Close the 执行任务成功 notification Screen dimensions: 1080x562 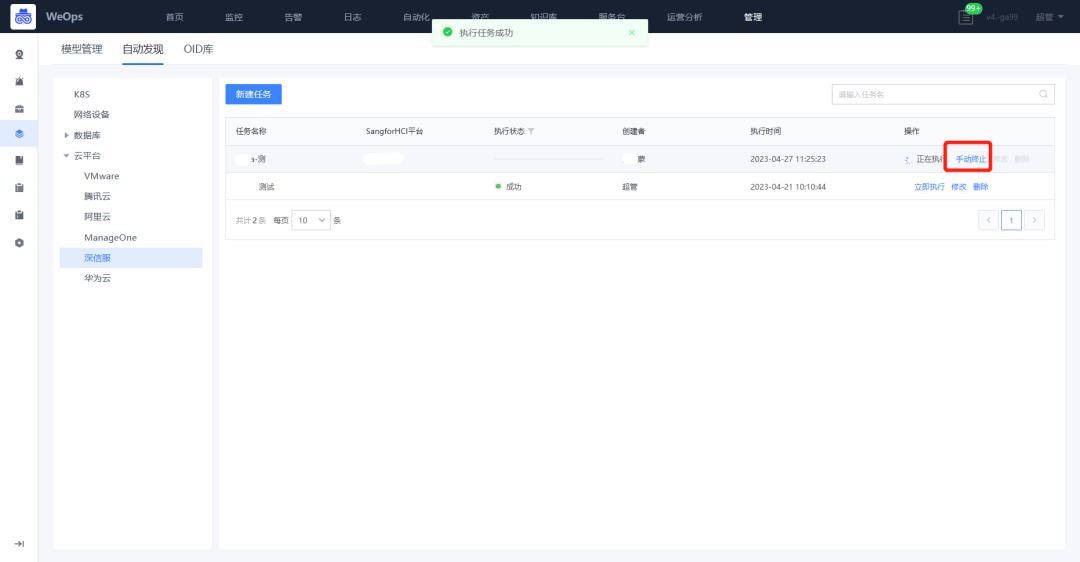632,32
